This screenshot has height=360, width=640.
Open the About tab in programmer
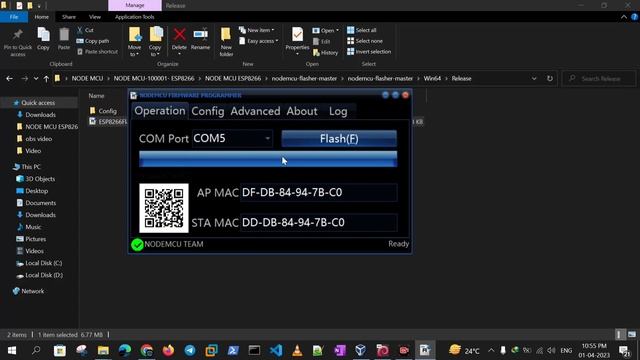click(x=302, y=111)
